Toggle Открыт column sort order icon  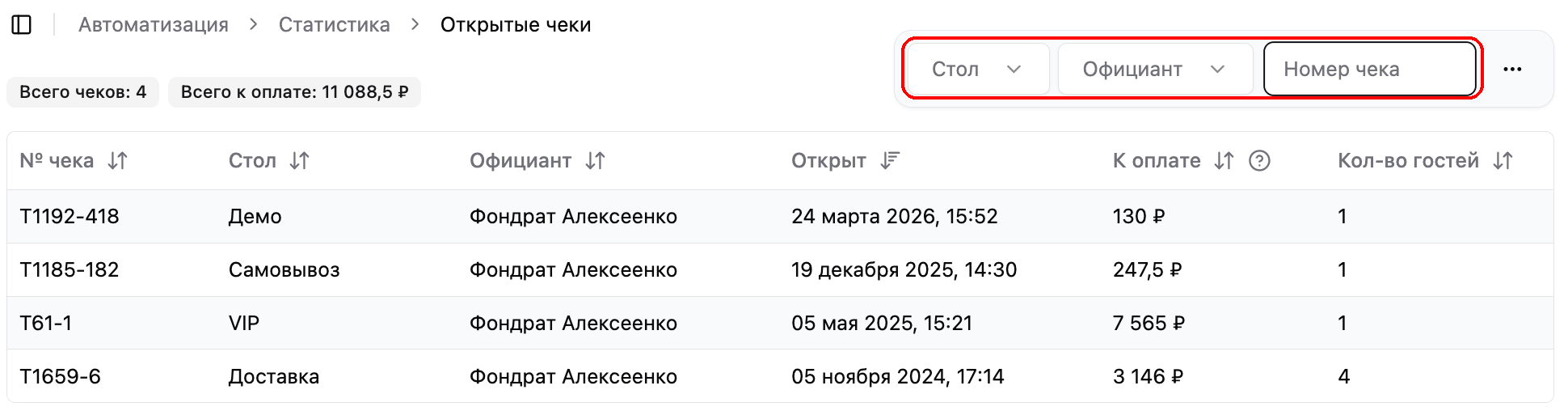pos(890,161)
